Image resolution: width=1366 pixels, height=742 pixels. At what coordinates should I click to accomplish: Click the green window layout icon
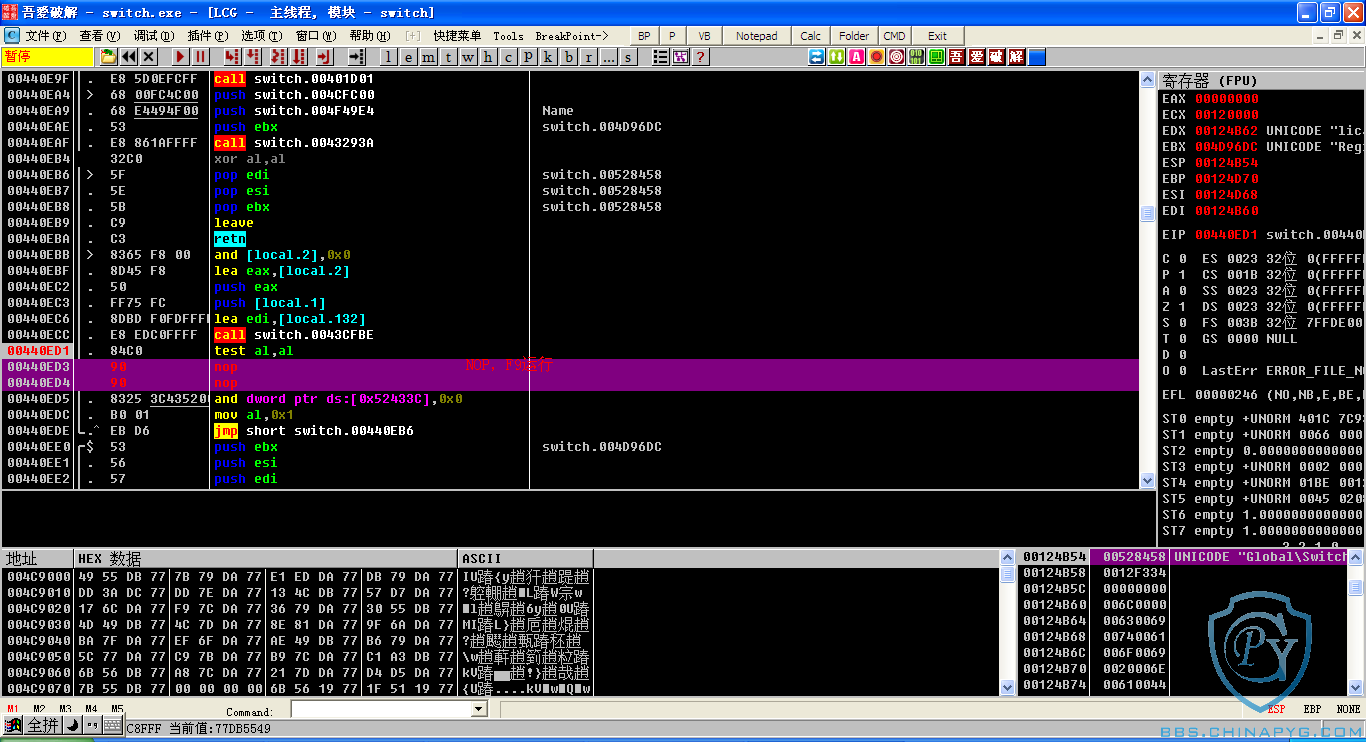coord(937,57)
